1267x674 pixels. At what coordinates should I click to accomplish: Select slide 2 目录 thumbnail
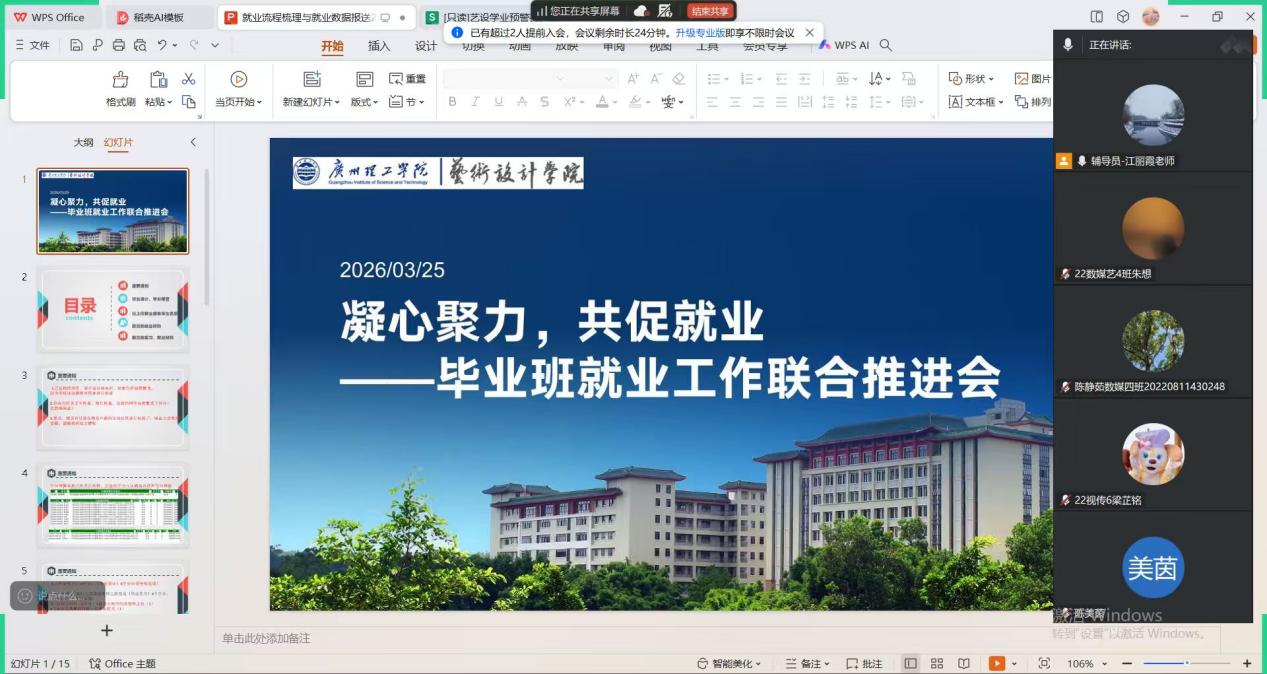(113, 309)
